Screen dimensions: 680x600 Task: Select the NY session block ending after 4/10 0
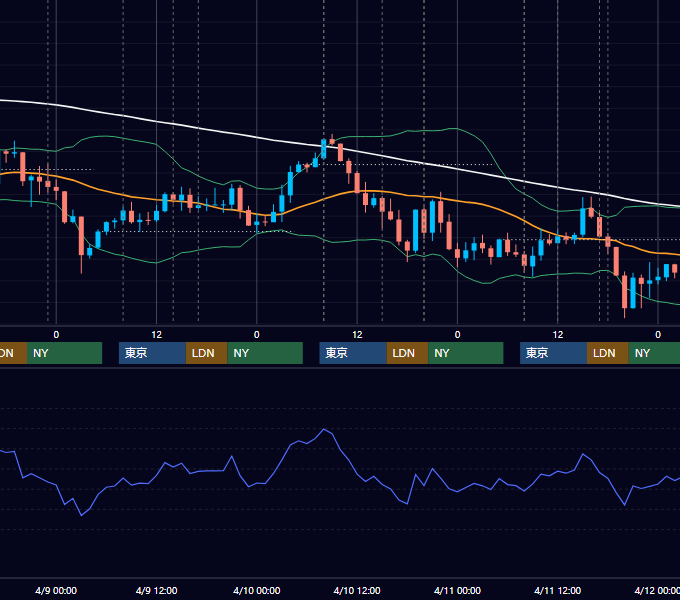pyautogui.click(x=265, y=353)
